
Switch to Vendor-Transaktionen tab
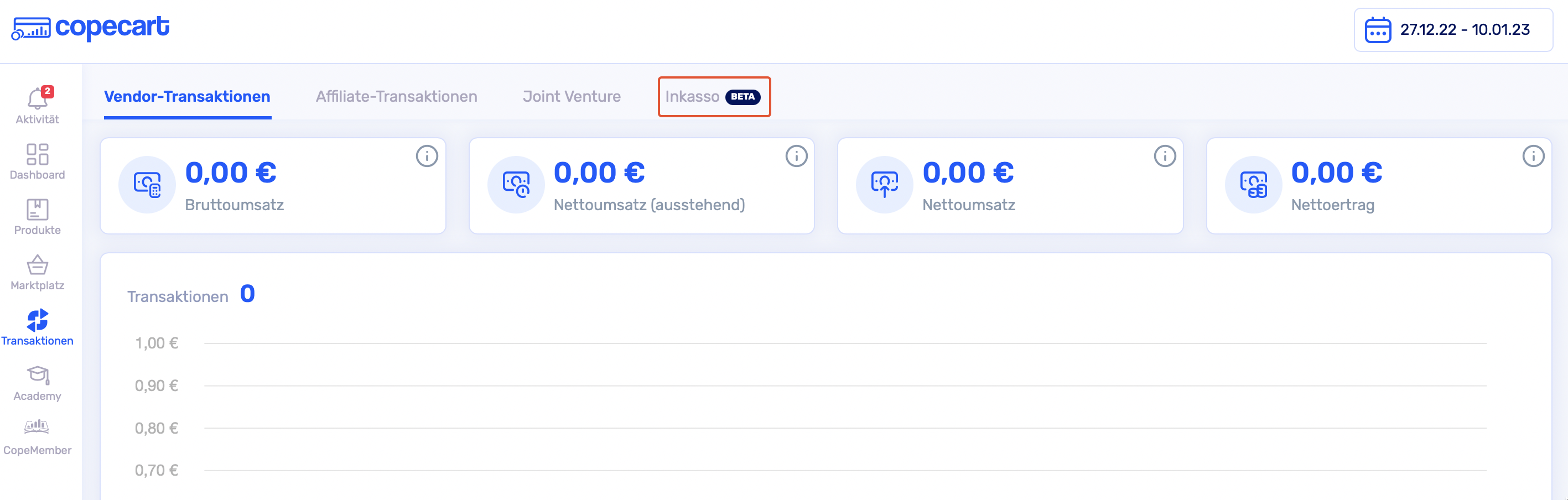pos(187,97)
